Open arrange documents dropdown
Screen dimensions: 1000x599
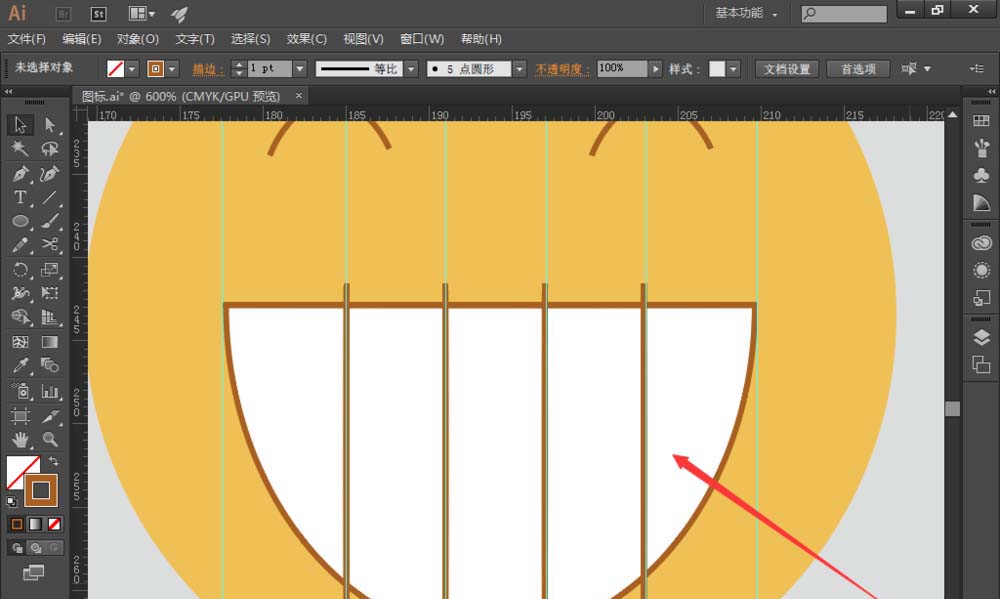[x=142, y=13]
